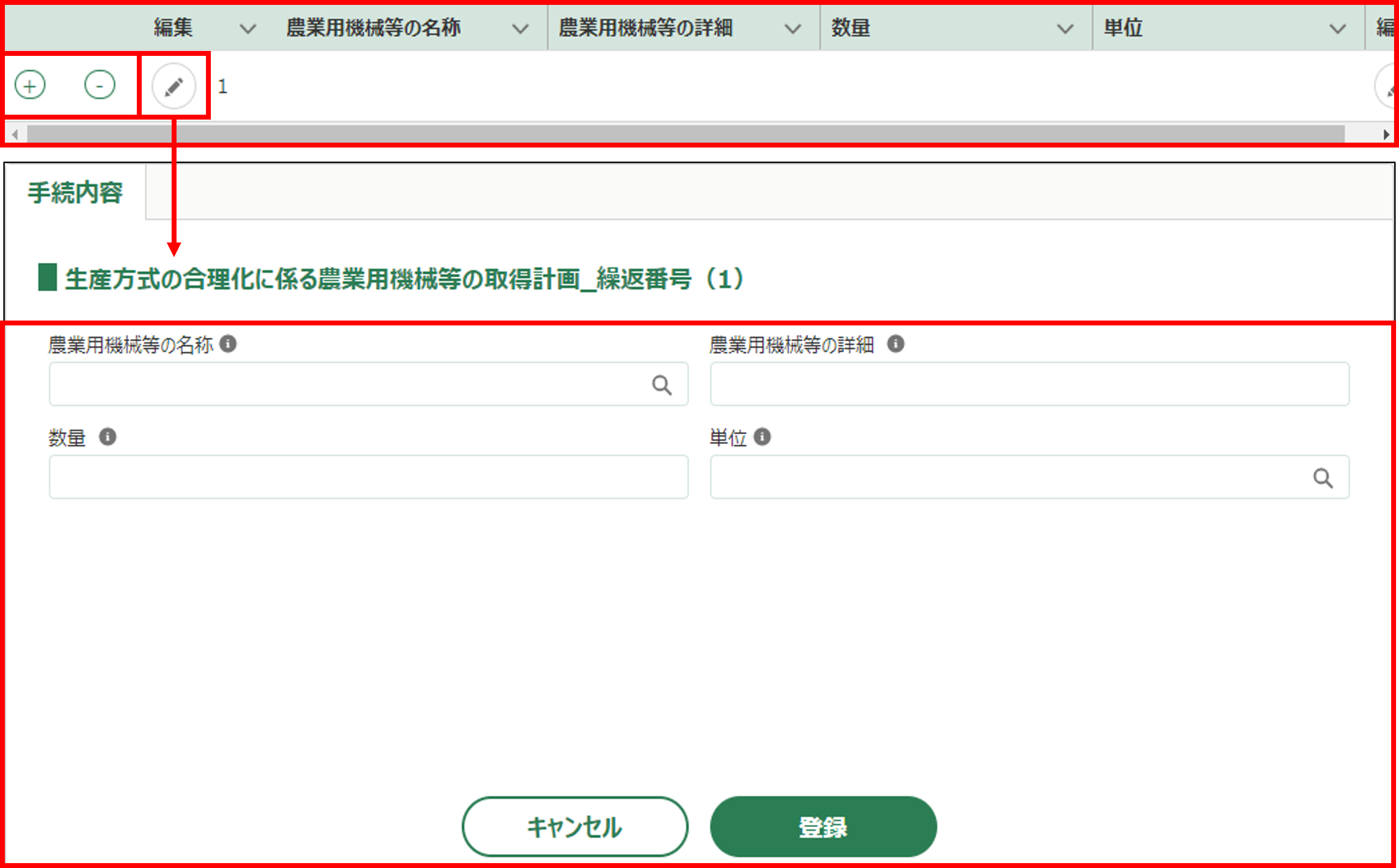This screenshot has width=1399, height=868.
Task: Expand the 単位 column header chevron
Action: click(1338, 29)
